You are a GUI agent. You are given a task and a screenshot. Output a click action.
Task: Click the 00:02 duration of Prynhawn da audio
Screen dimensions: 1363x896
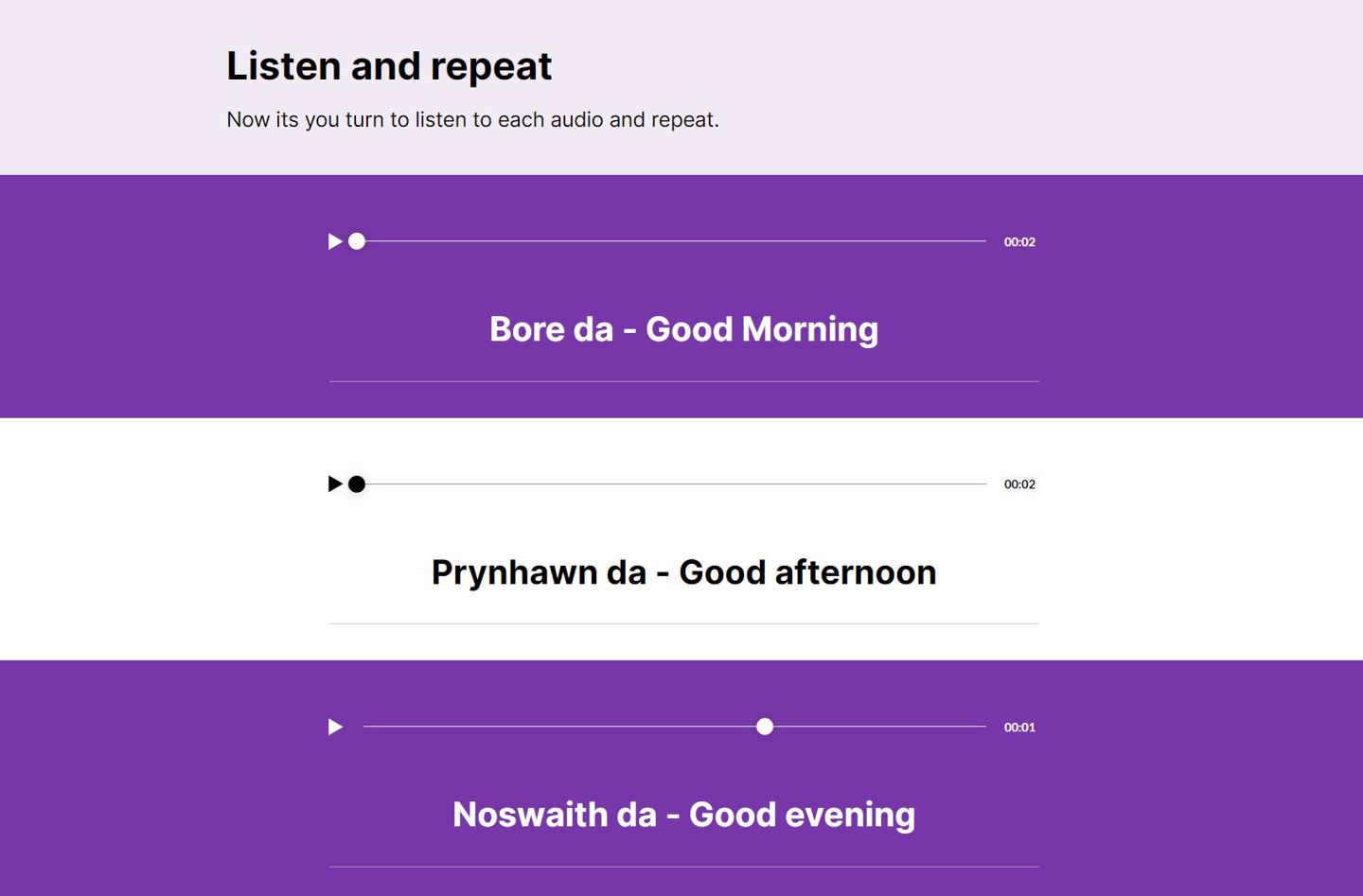(x=1019, y=484)
